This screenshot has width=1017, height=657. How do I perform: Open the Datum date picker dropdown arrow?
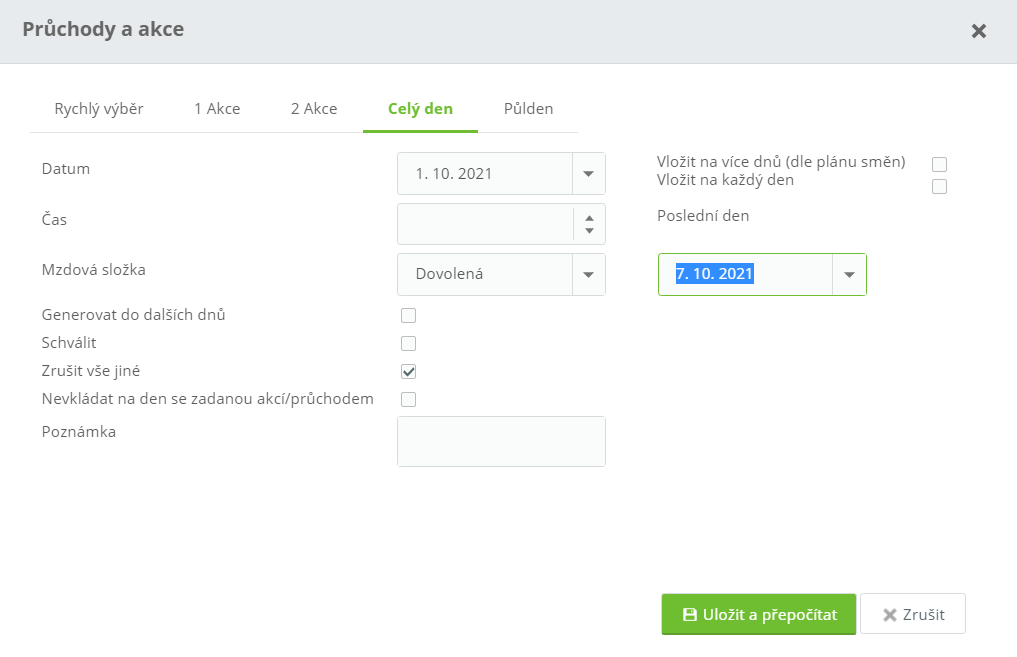pyautogui.click(x=589, y=174)
